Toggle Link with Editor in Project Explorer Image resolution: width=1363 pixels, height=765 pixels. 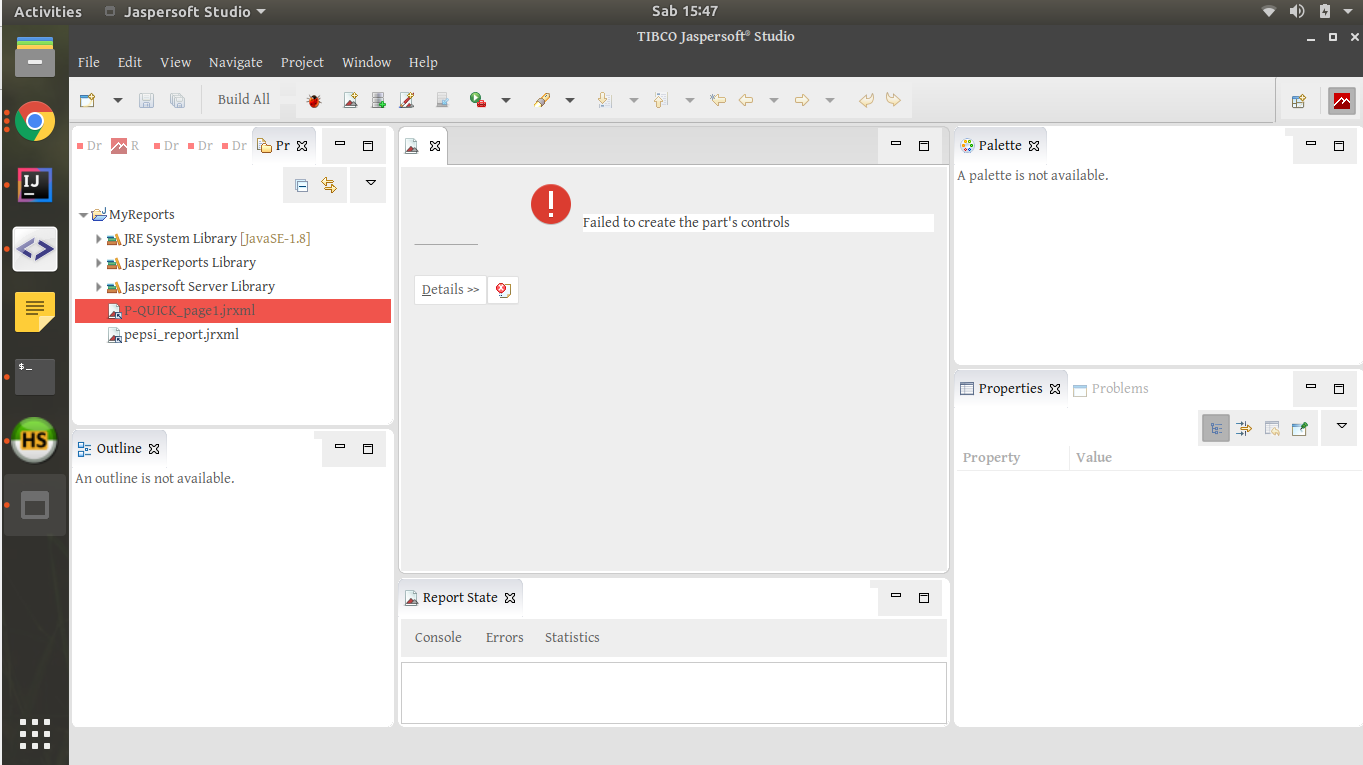[x=329, y=185]
